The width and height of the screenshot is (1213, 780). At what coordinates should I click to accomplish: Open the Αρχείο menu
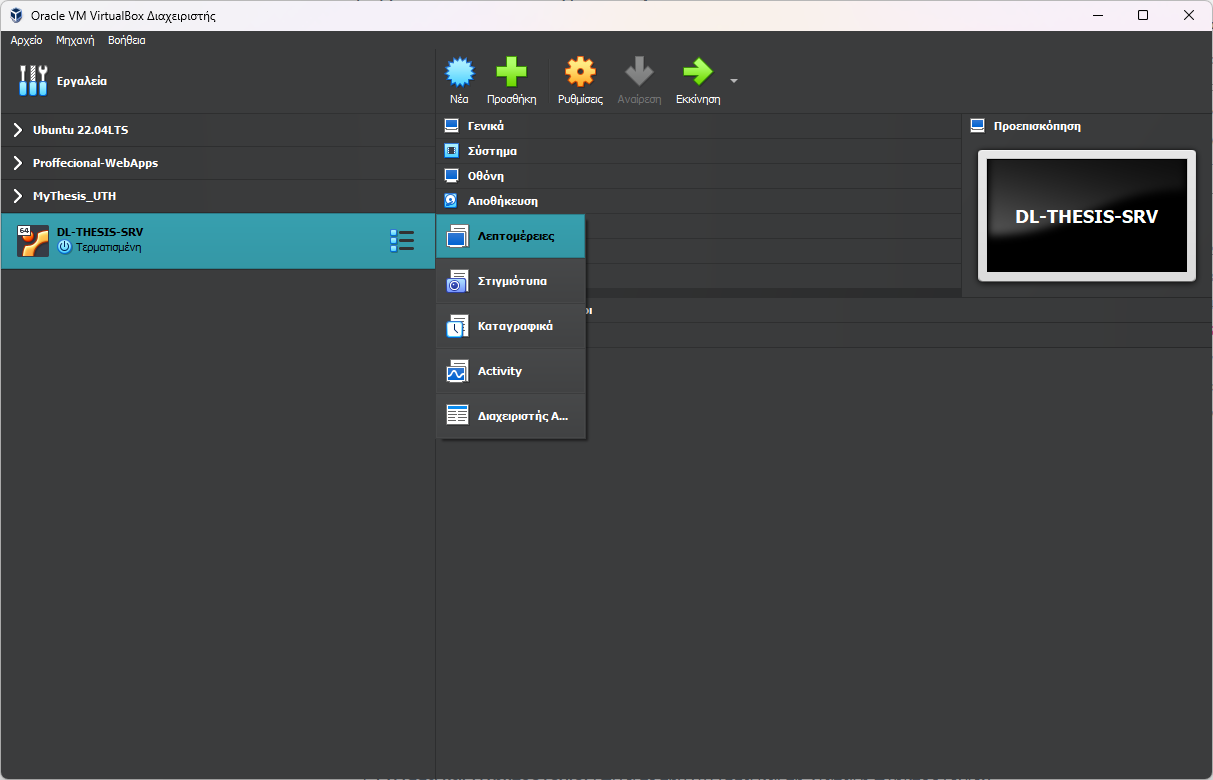tap(27, 41)
